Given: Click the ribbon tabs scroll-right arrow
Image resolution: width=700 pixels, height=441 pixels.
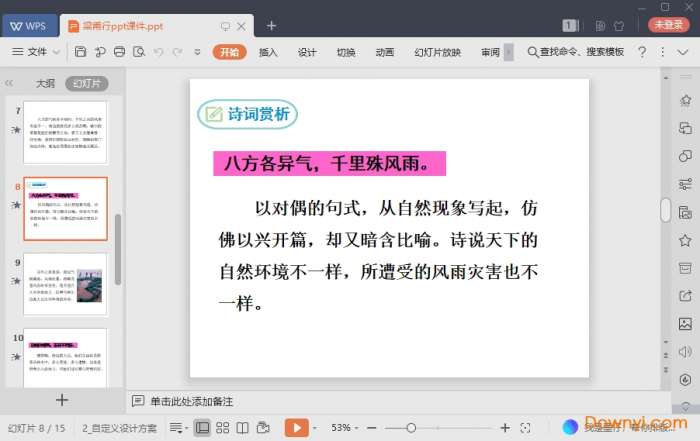Looking at the screenshot, I should [x=508, y=52].
